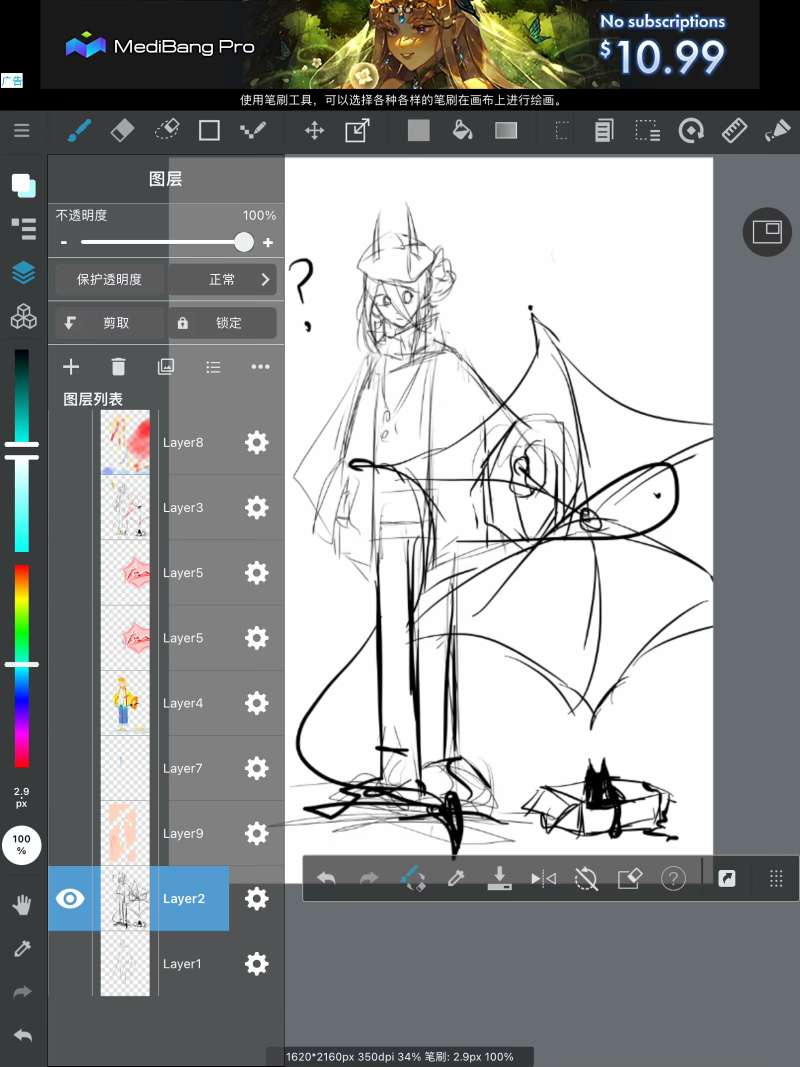Image resolution: width=800 pixels, height=1067 pixels.
Task: Select the Bucket fill tool
Action: (x=463, y=130)
